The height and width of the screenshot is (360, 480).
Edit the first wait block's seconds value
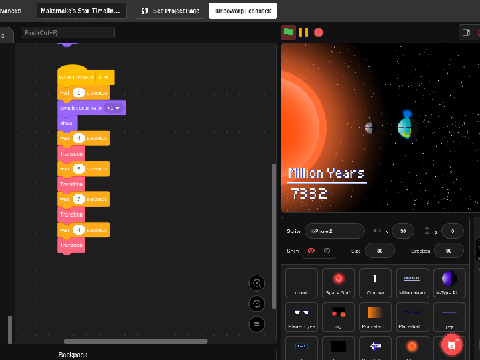pyautogui.click(x=79, y=93)
